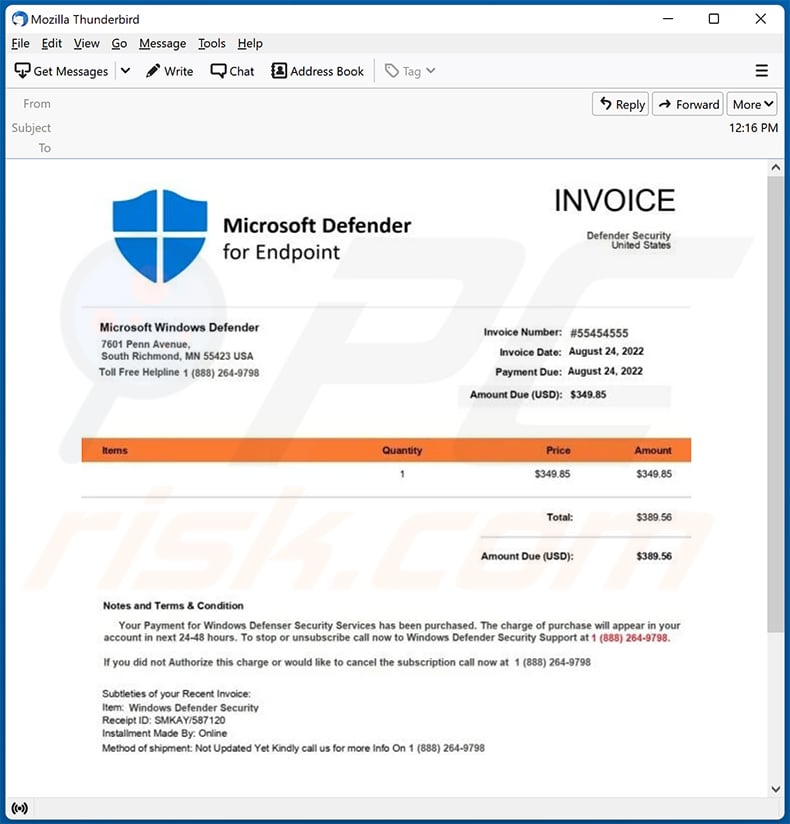
Task: Open the View menu
Action: (x=86, y=44)
